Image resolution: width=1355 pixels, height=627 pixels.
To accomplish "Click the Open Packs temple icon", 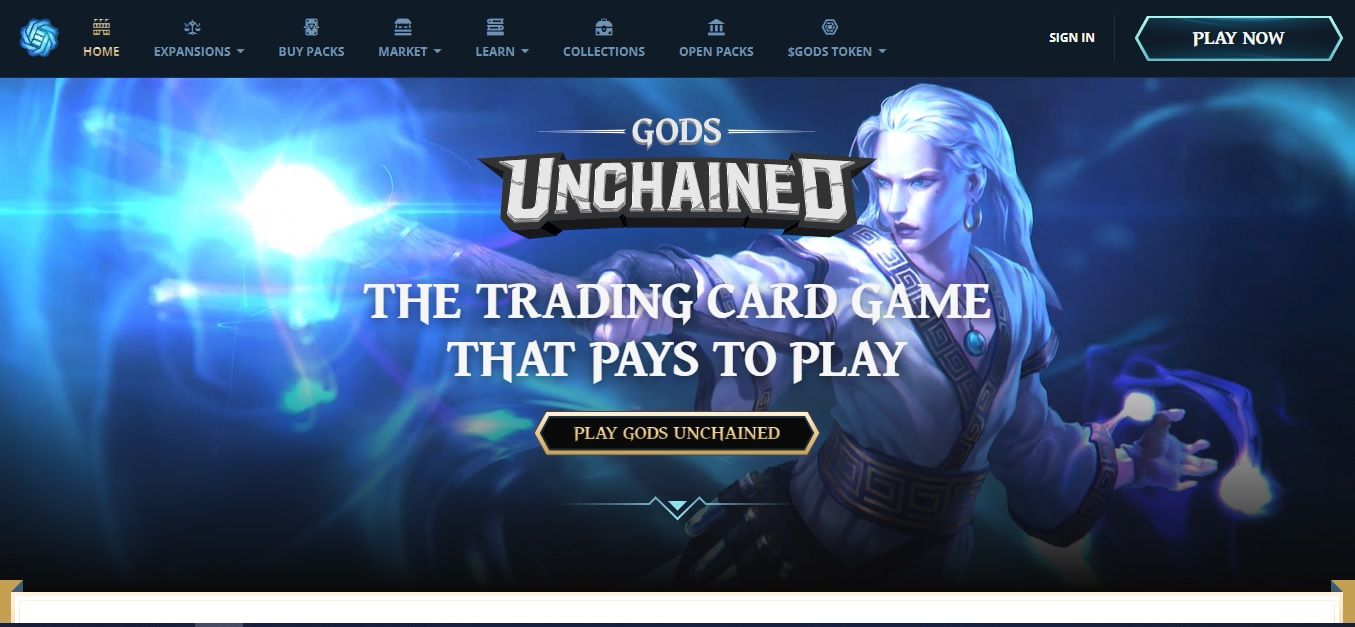I will (716, 27).
